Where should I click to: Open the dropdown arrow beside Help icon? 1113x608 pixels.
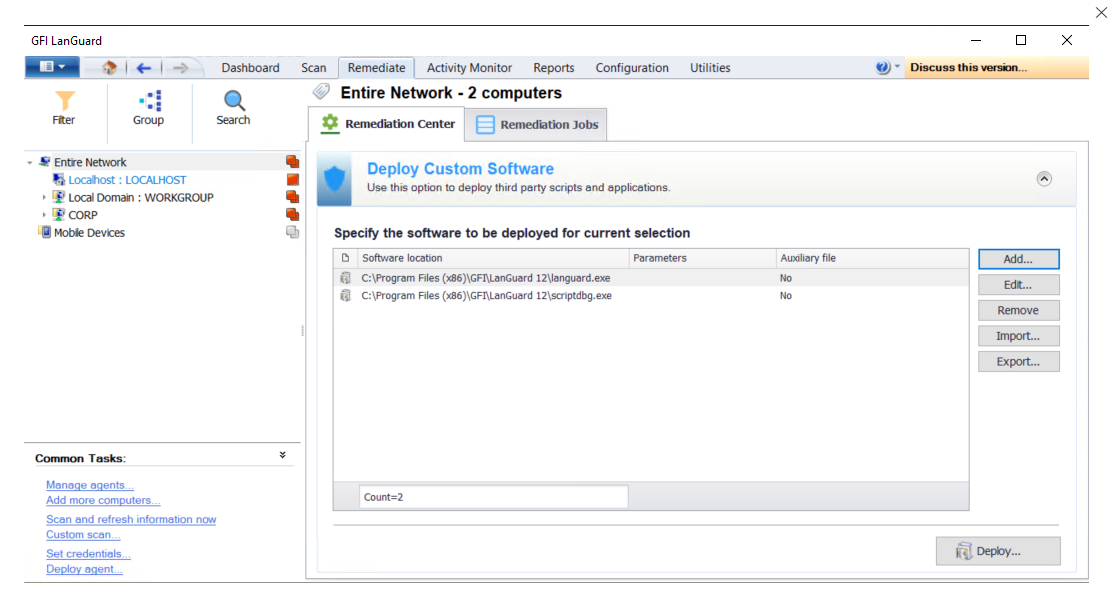click(x=897, y=67)
